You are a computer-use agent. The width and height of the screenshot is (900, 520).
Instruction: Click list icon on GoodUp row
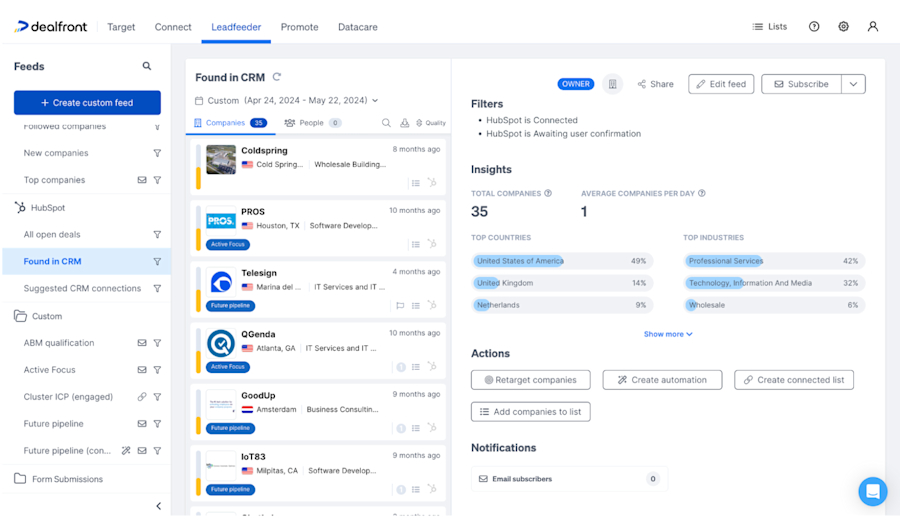pyautogui.click(x=416, y=428)
